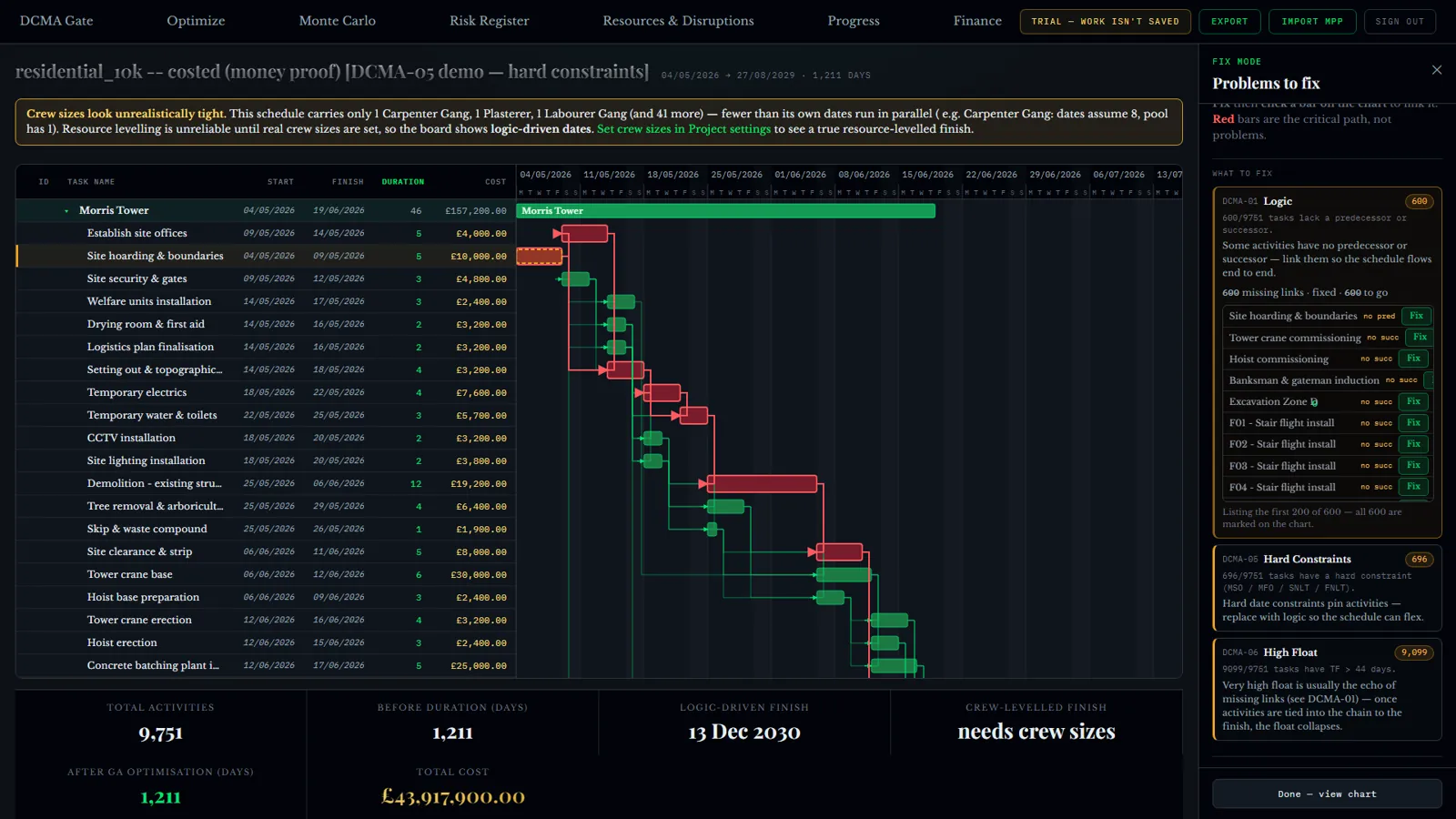The height and width of the screenshot is (819, 1456).
Task: Open the Finance tab
Action: (x=977, y=21)
